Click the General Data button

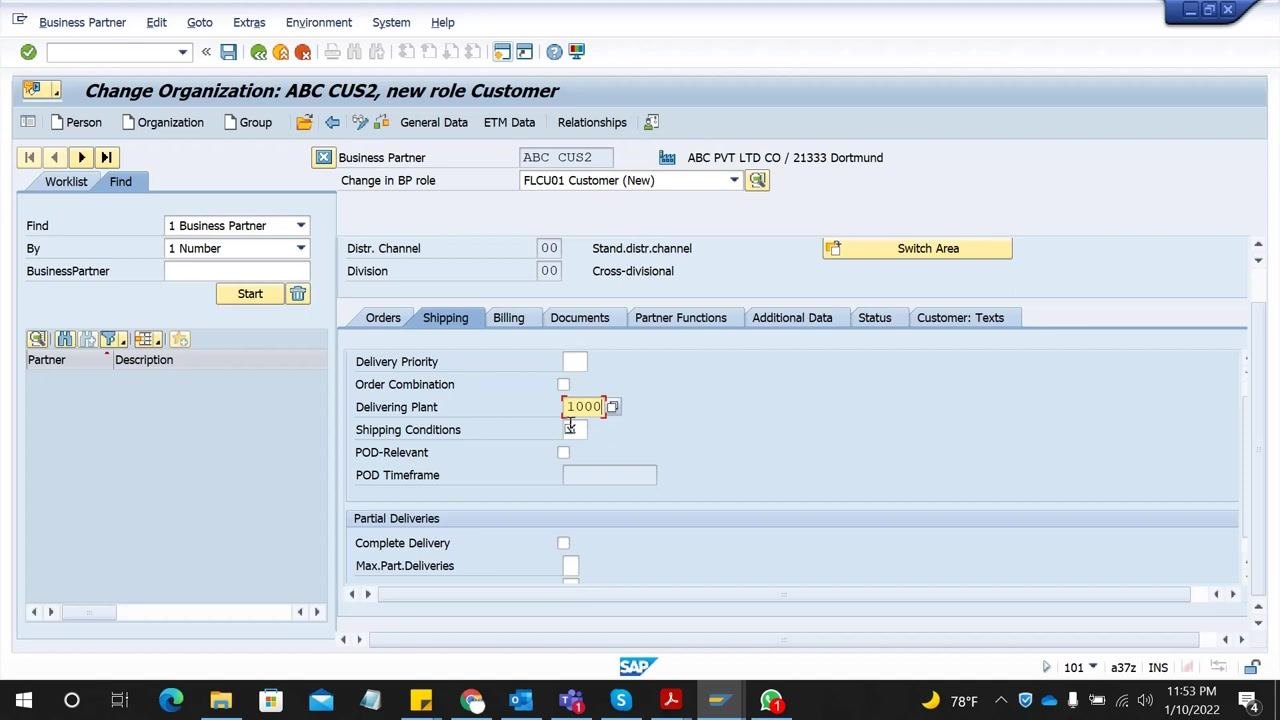click(x=434, y=122)
